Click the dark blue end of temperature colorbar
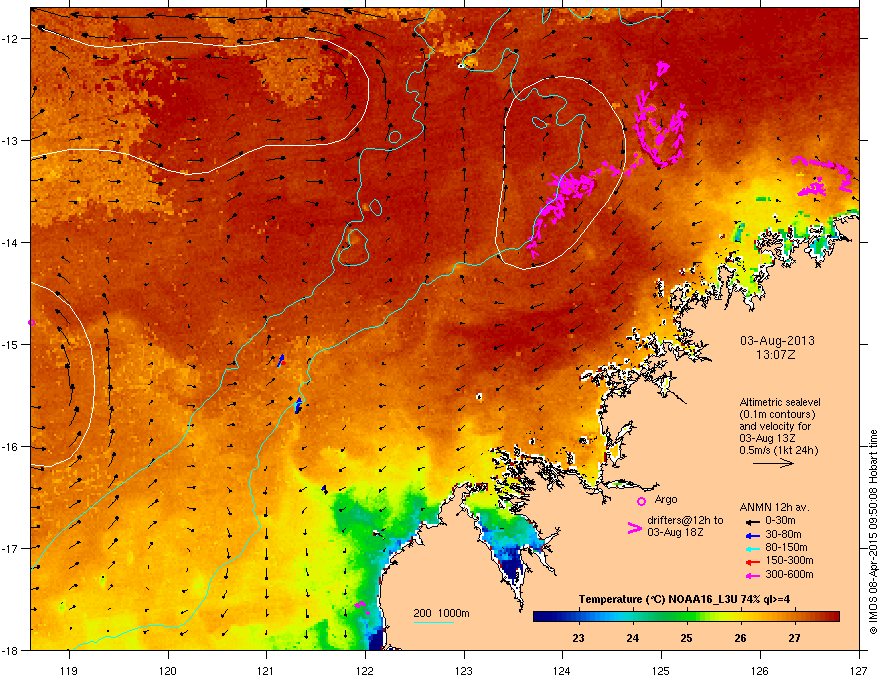Image resolution: width=880 pixels, height=680 pixels. point(542,617)
